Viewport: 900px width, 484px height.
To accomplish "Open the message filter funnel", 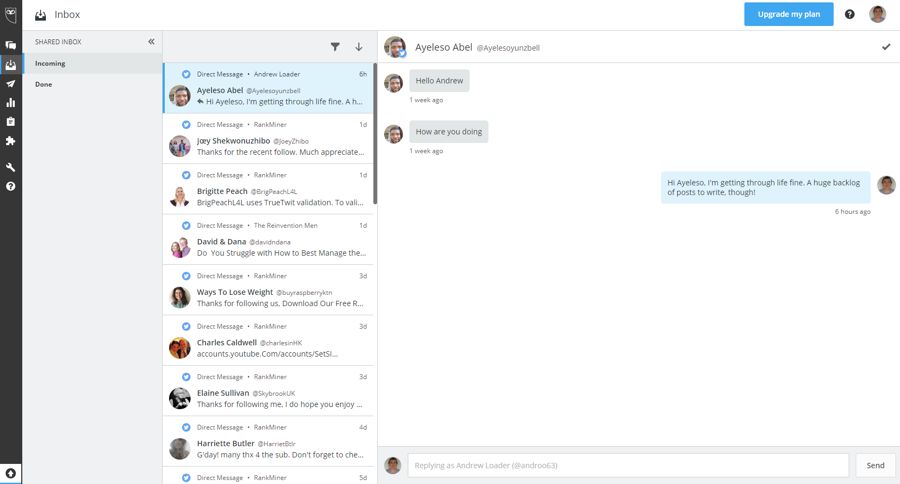I will tap(335, 47).
